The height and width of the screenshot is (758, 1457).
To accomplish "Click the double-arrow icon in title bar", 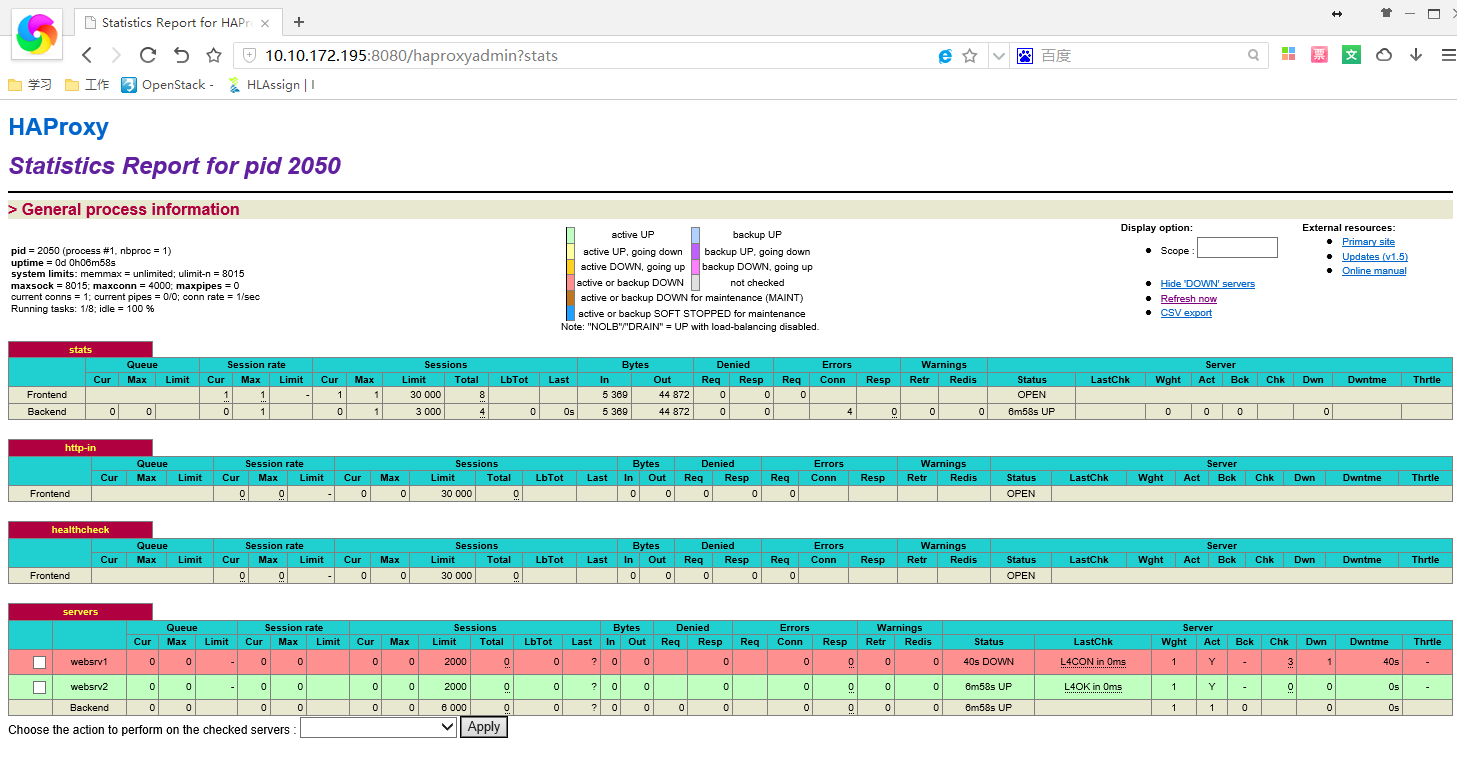I will pyautogui.click(x=1337, y=14).
